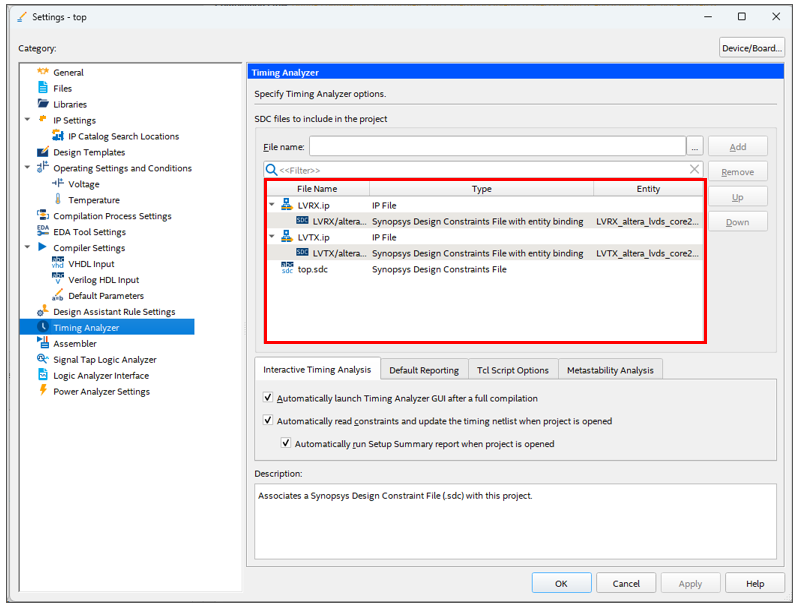Clear the filter with the X icon
797x607 pixels.
pos(694,170)
